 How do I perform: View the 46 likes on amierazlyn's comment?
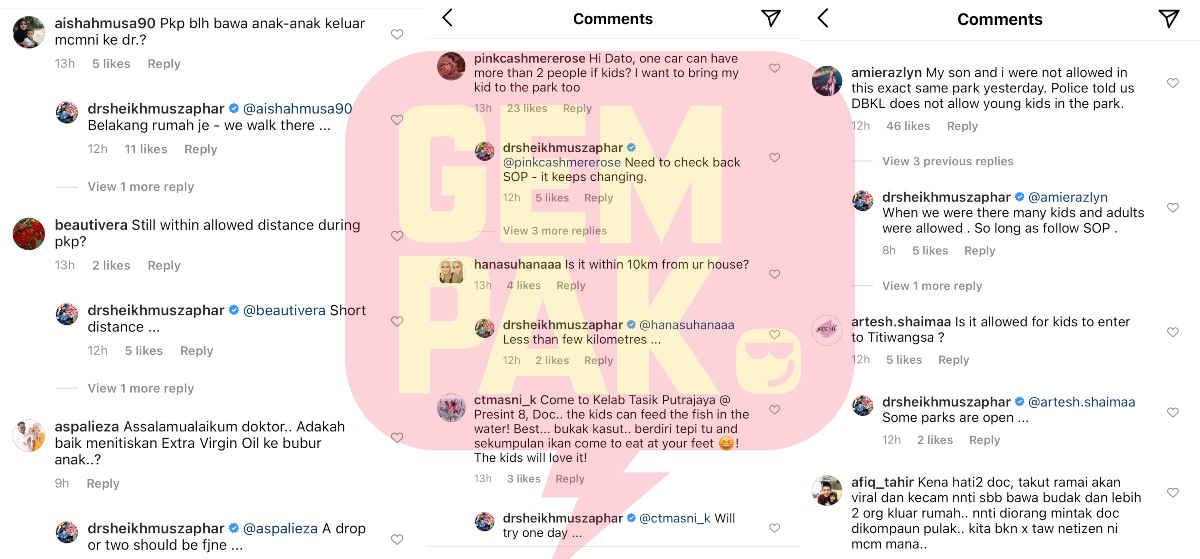(908, 126)
